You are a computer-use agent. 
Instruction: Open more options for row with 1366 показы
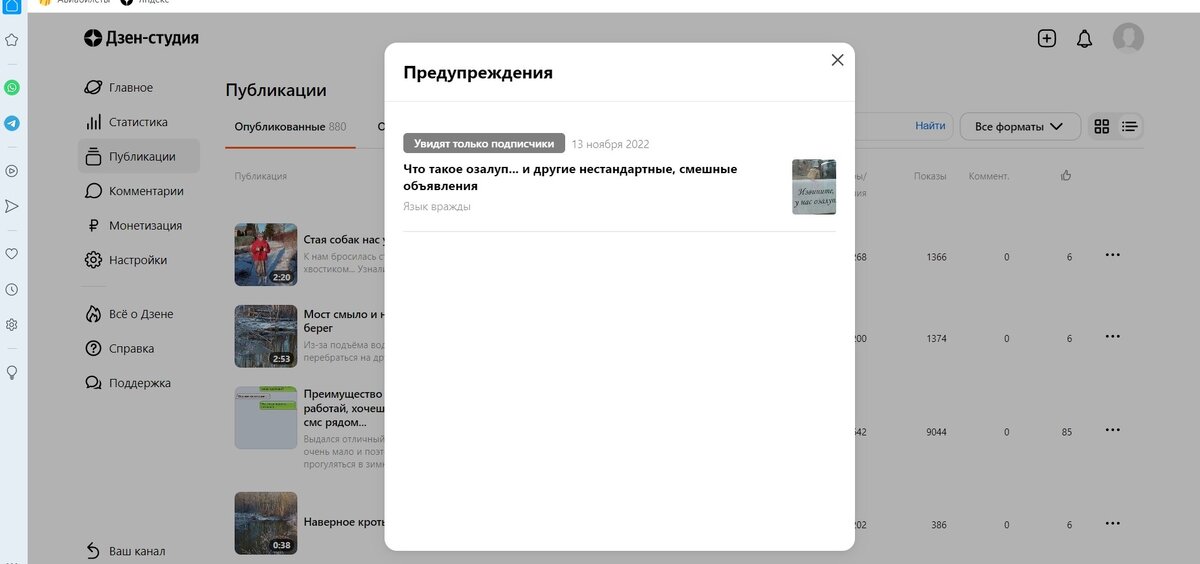coord(1112,255)
